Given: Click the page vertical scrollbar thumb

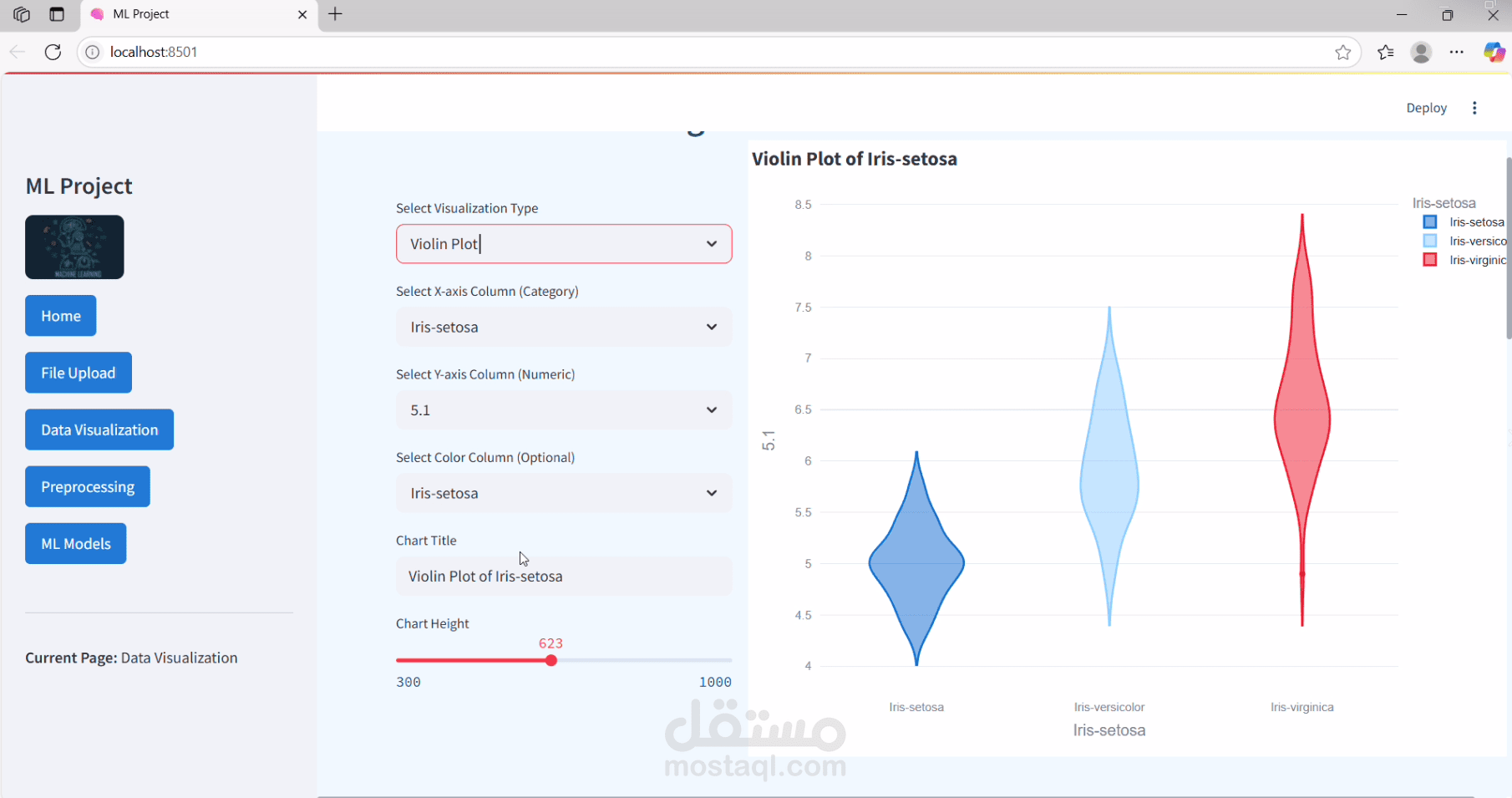Looking at the screenshot, I should pyautogui.click(x=1509, y=247).
